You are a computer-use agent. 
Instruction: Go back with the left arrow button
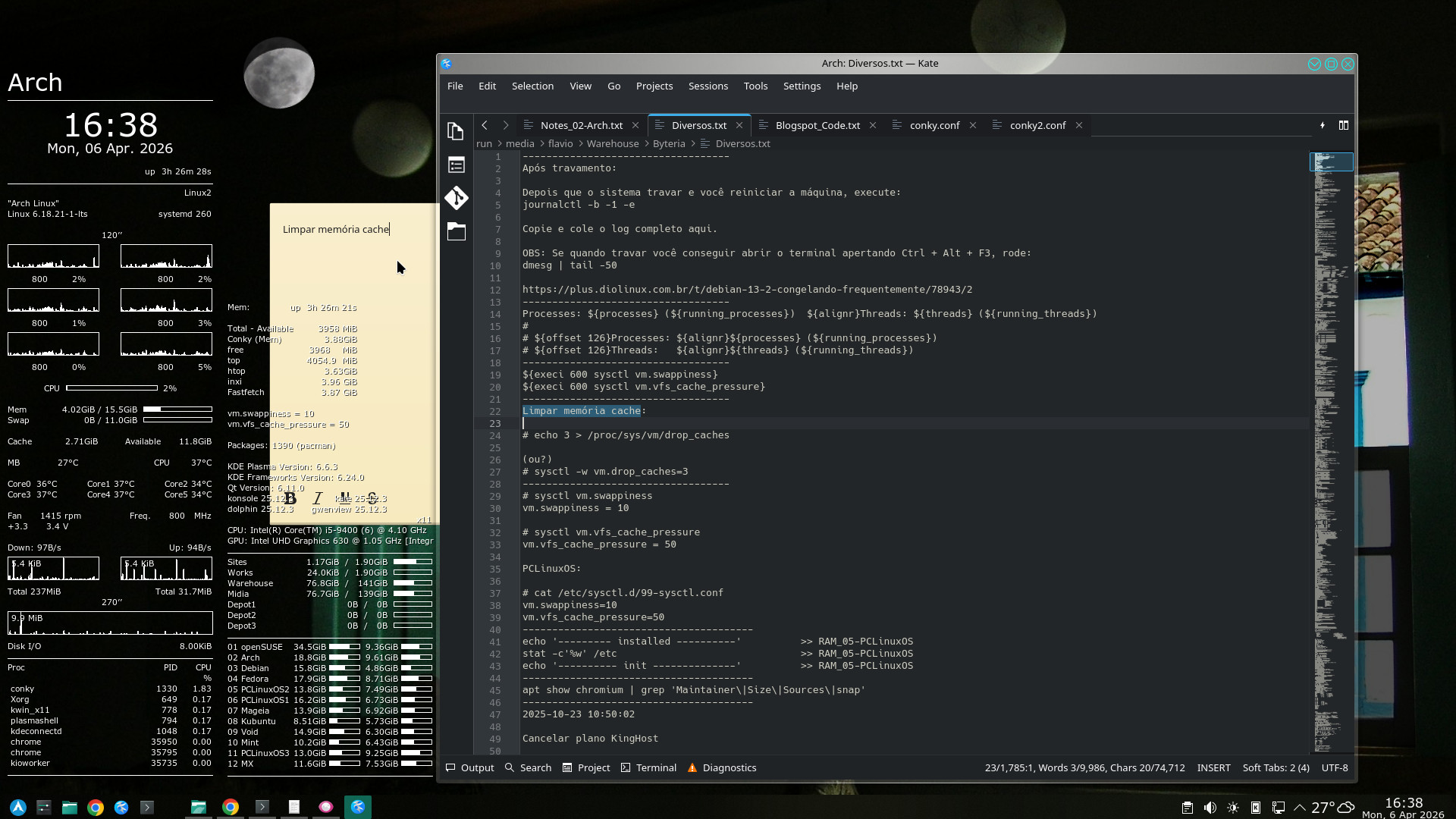click(x=485, y=125)
